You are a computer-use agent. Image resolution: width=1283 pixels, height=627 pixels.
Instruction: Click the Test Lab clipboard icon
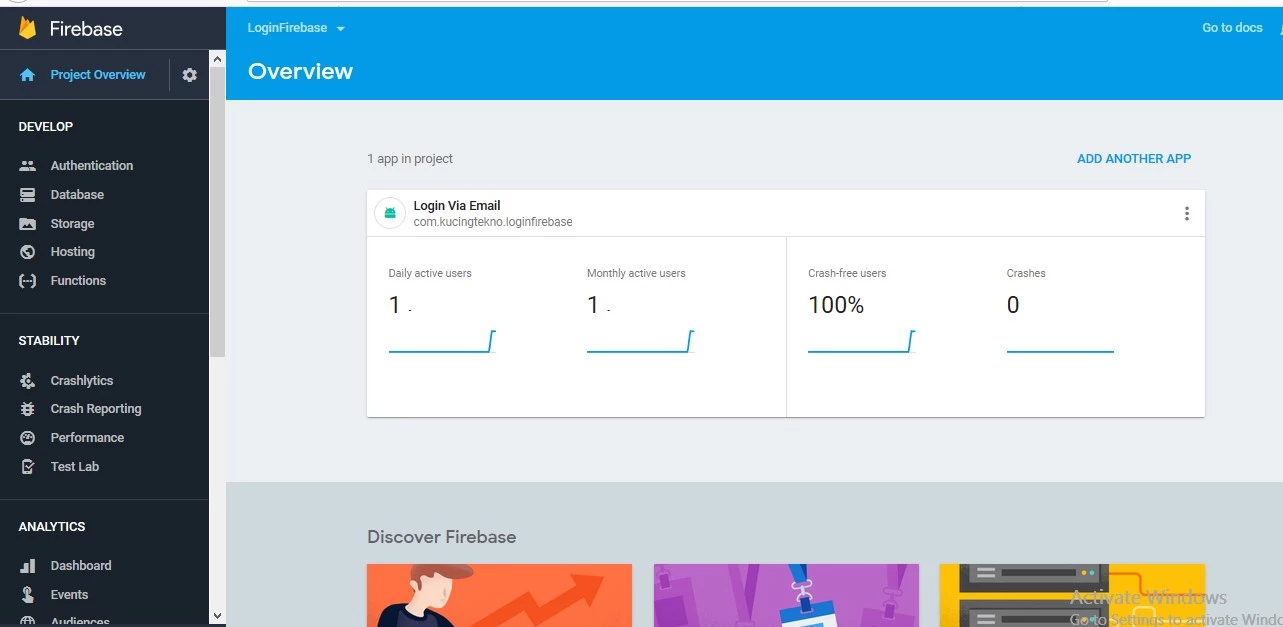[x=28, y=467]
